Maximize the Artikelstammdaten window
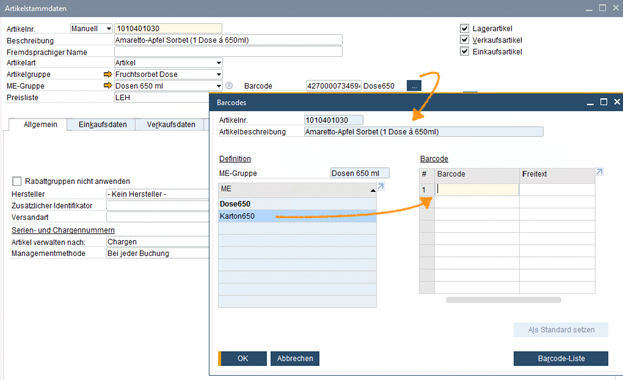This screenshot has width=623, height=380. pyautogui.click(x=602, y=8)
